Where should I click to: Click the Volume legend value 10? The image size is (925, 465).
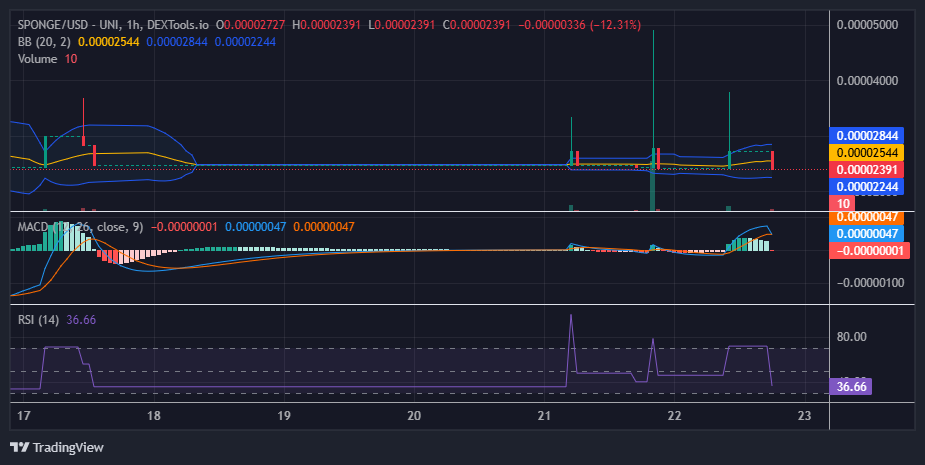(71, 59)
